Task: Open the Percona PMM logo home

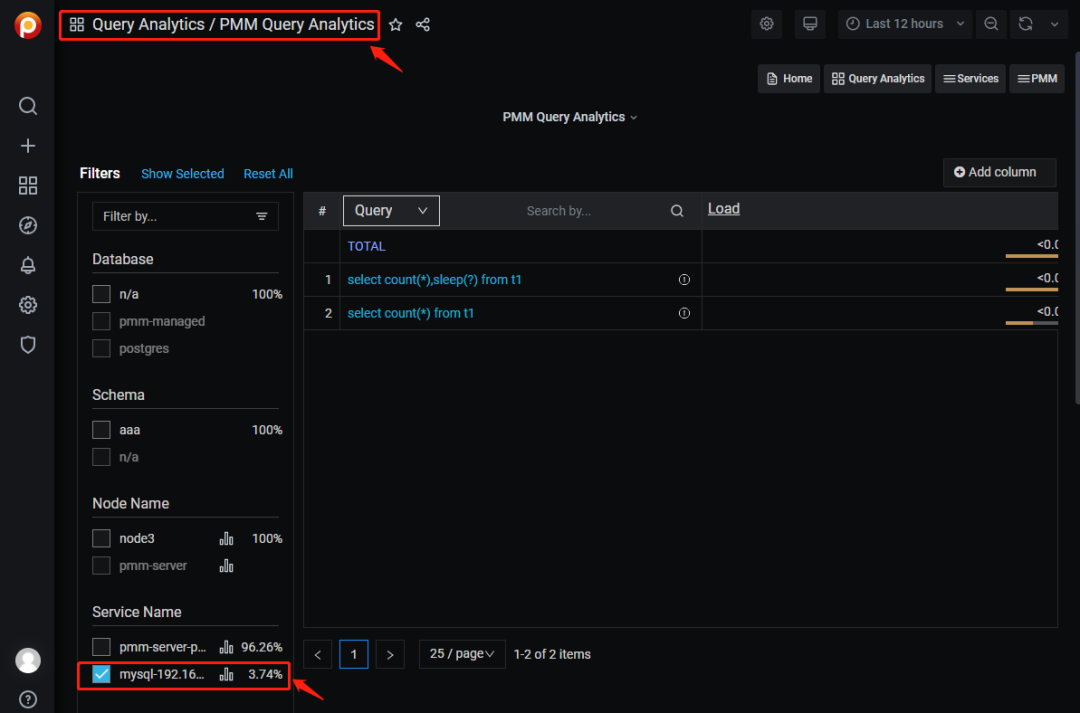Action: [x=28, y=25]
